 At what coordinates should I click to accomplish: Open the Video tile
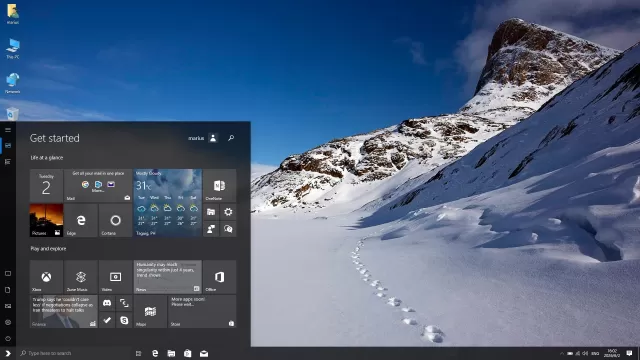pyautogui.click(x=116, y=277)
